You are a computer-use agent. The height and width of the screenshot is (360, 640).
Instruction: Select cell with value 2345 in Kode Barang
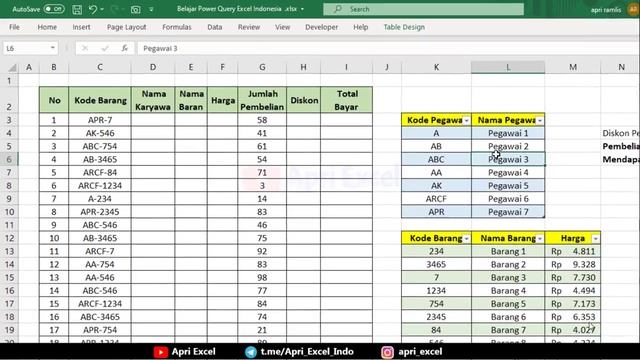(x=436, y=317)
